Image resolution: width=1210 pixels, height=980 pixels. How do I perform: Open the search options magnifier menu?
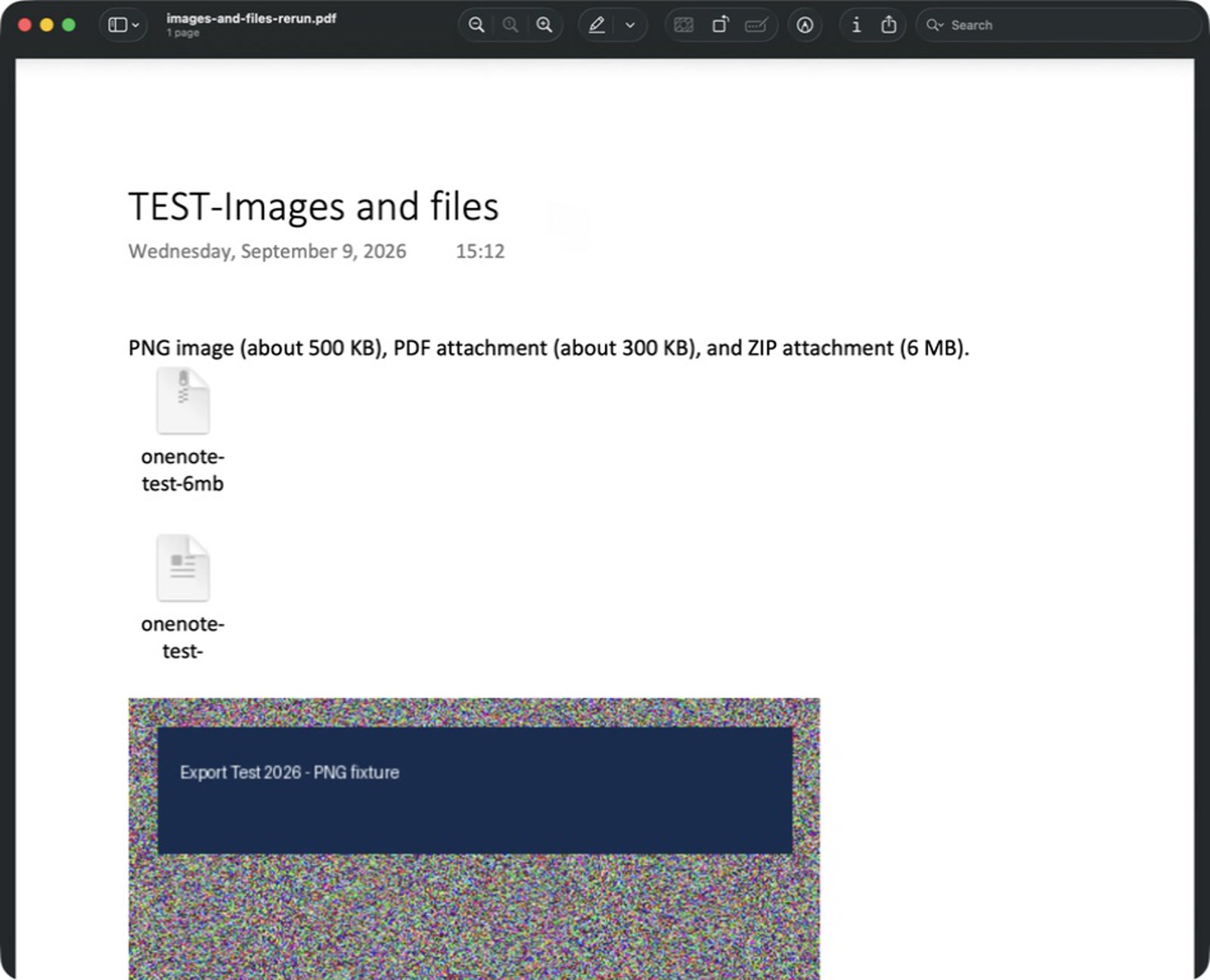[x=935, y=25]
